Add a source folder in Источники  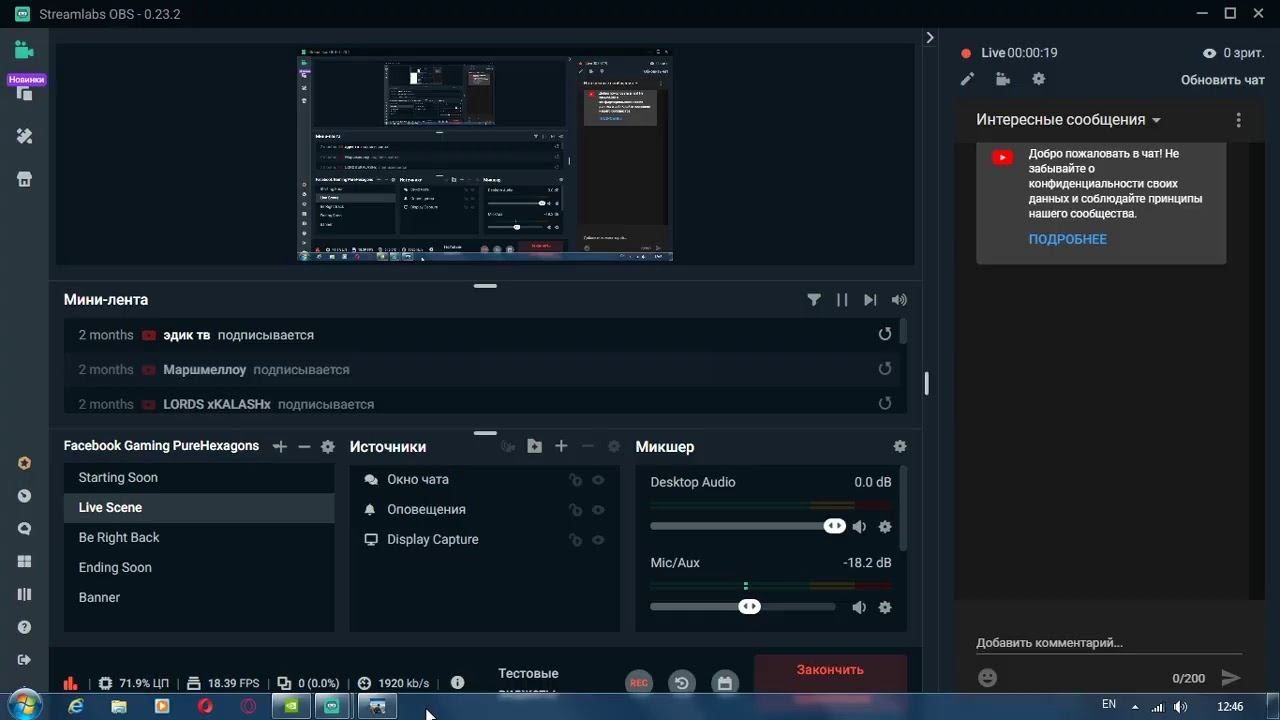coord(535,447)
